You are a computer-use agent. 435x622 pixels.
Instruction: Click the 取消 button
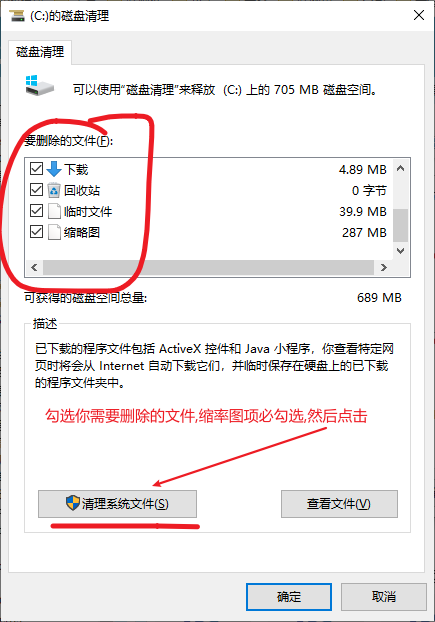pos(383,597)
